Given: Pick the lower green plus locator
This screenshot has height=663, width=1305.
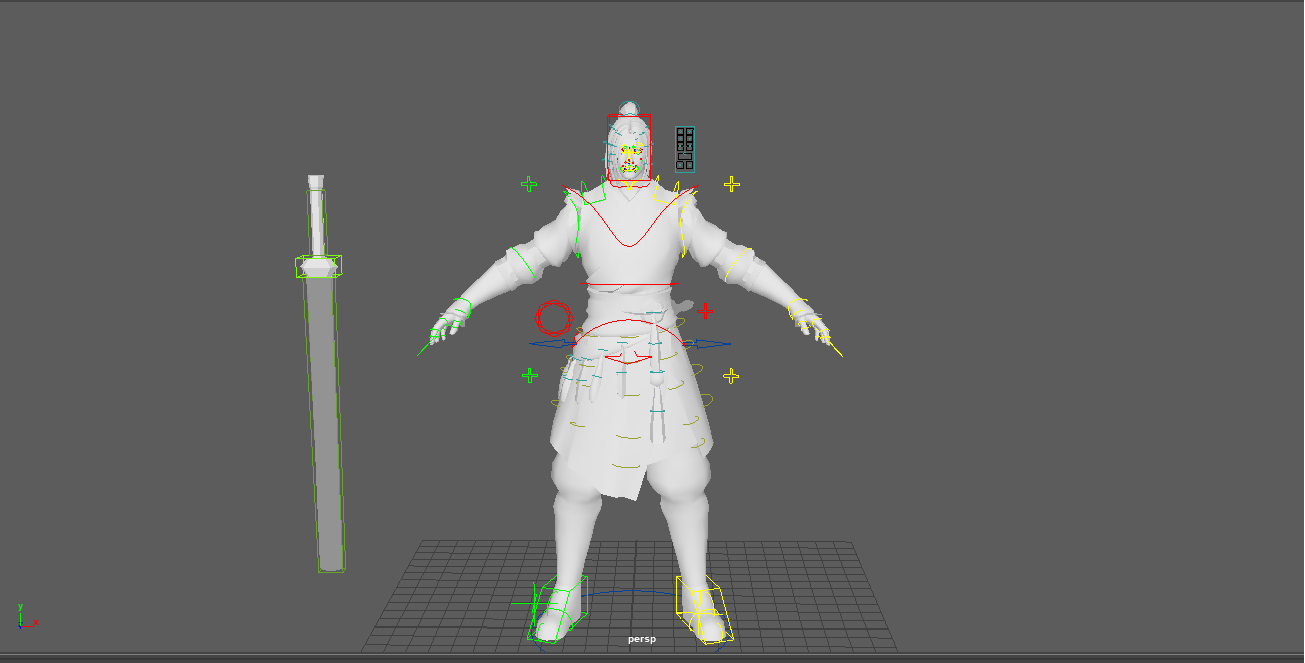Looking at the screenshot, I should coord(529,375).
